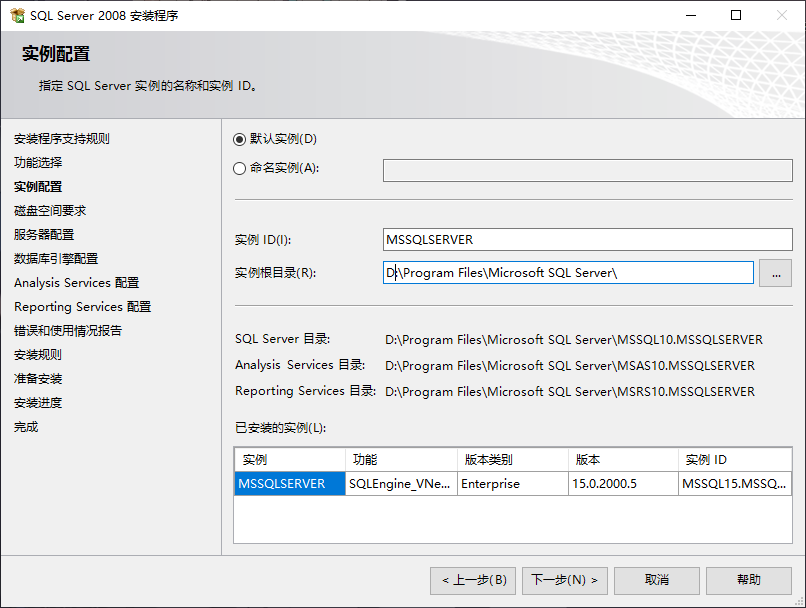Image resolution: width=806 pixels, height=608 pixels.
Task: Go to 磁盘空间要求 step
Action: 50,211
